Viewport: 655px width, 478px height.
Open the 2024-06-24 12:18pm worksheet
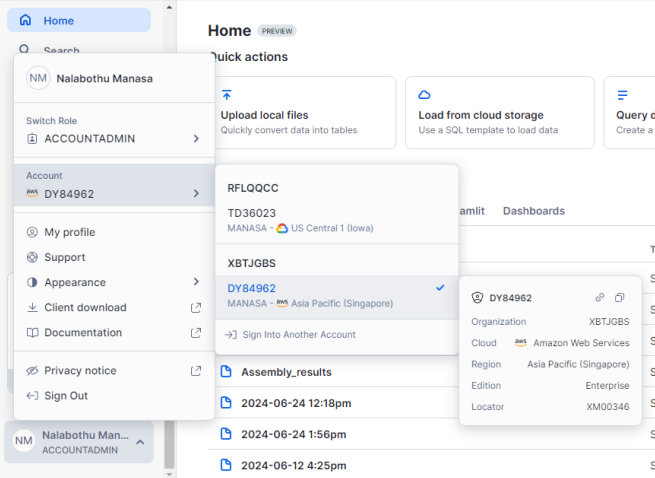tap(295, 403)
